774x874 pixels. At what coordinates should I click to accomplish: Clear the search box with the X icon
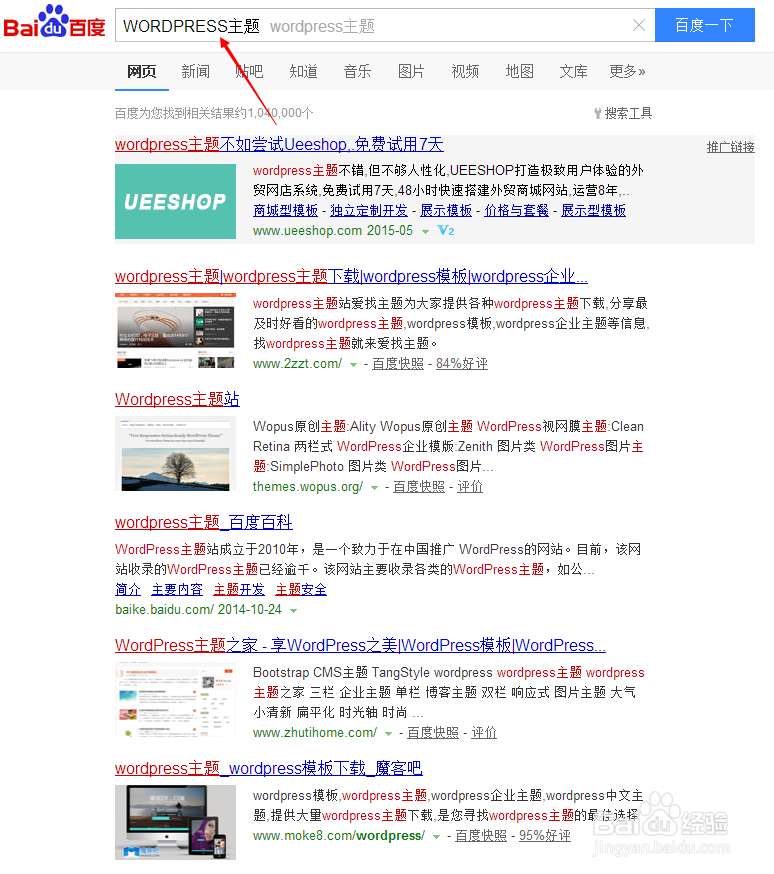click(x=639, y=25)
